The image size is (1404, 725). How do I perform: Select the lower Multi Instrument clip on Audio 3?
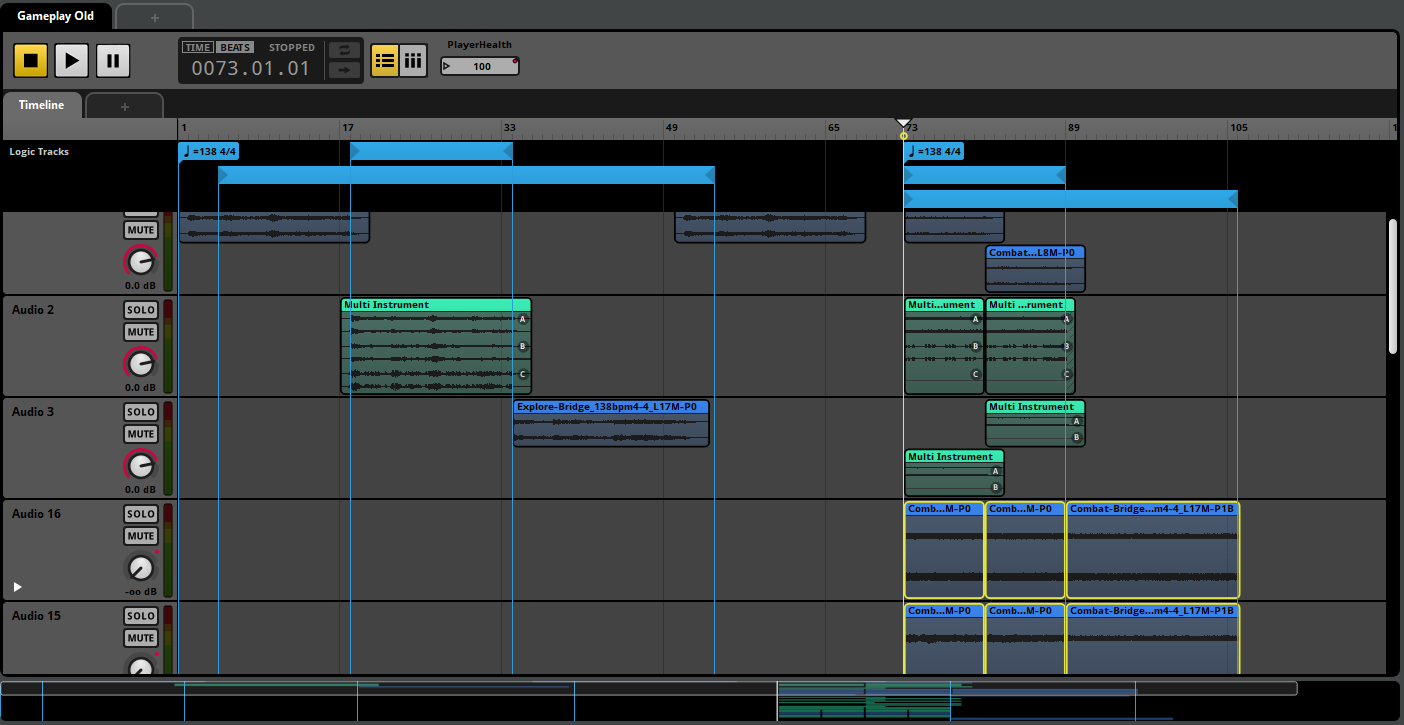(954, 473)
